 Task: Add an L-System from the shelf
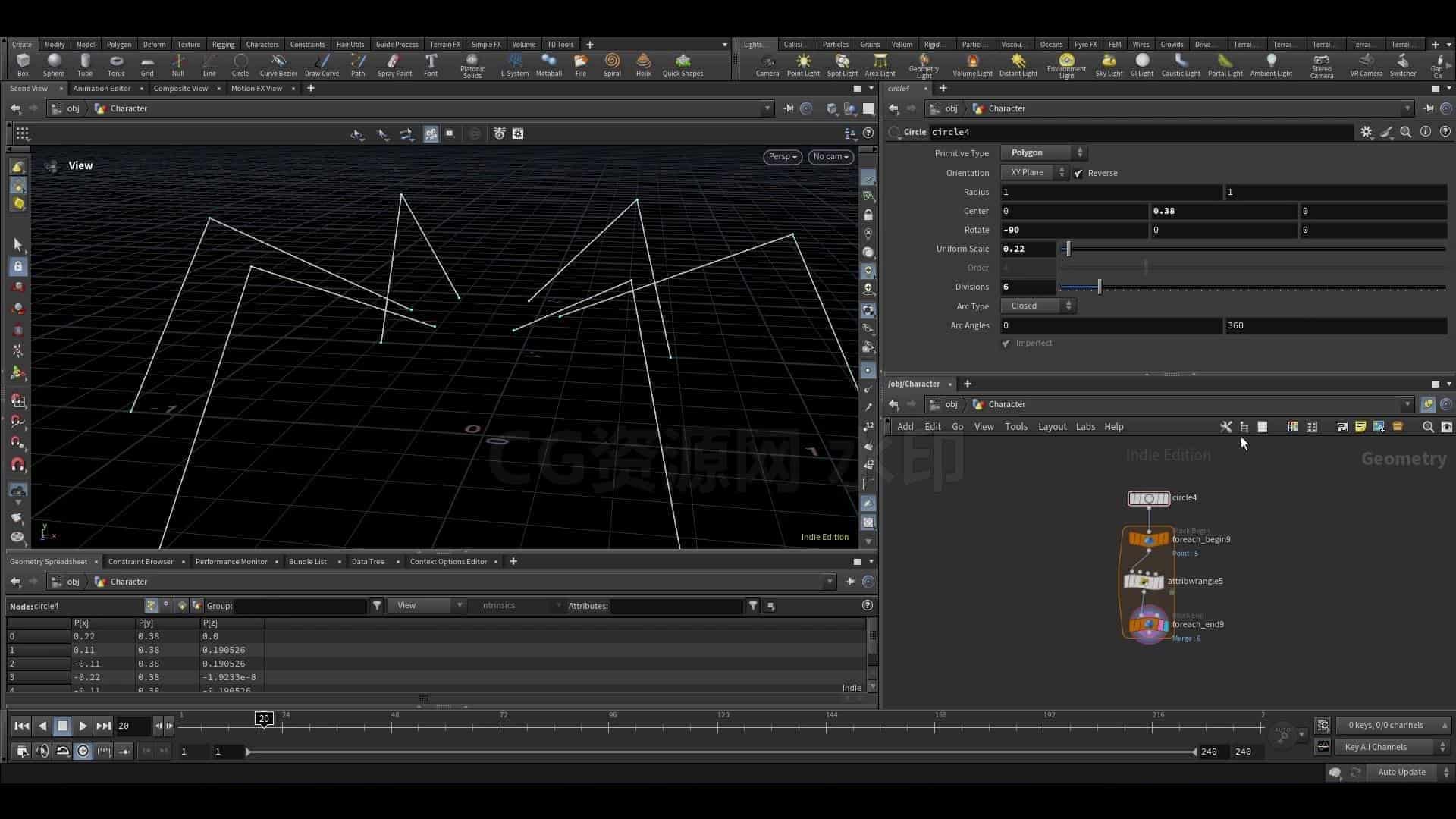(x=515, y=65)
